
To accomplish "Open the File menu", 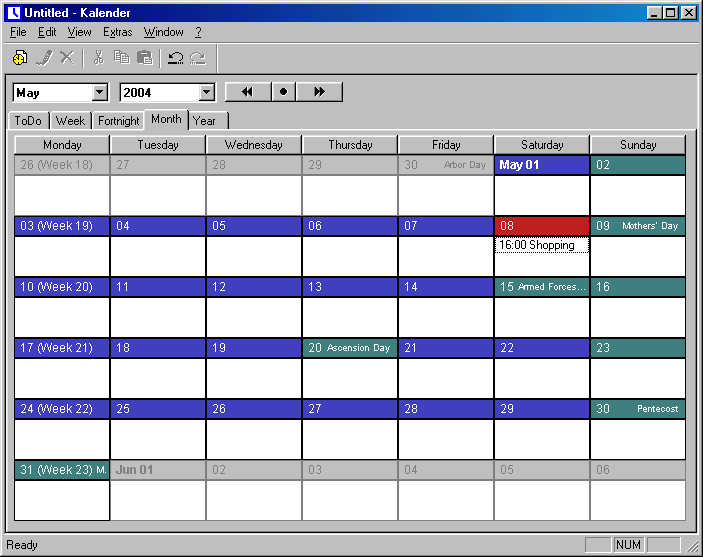I will coord(18,32).
